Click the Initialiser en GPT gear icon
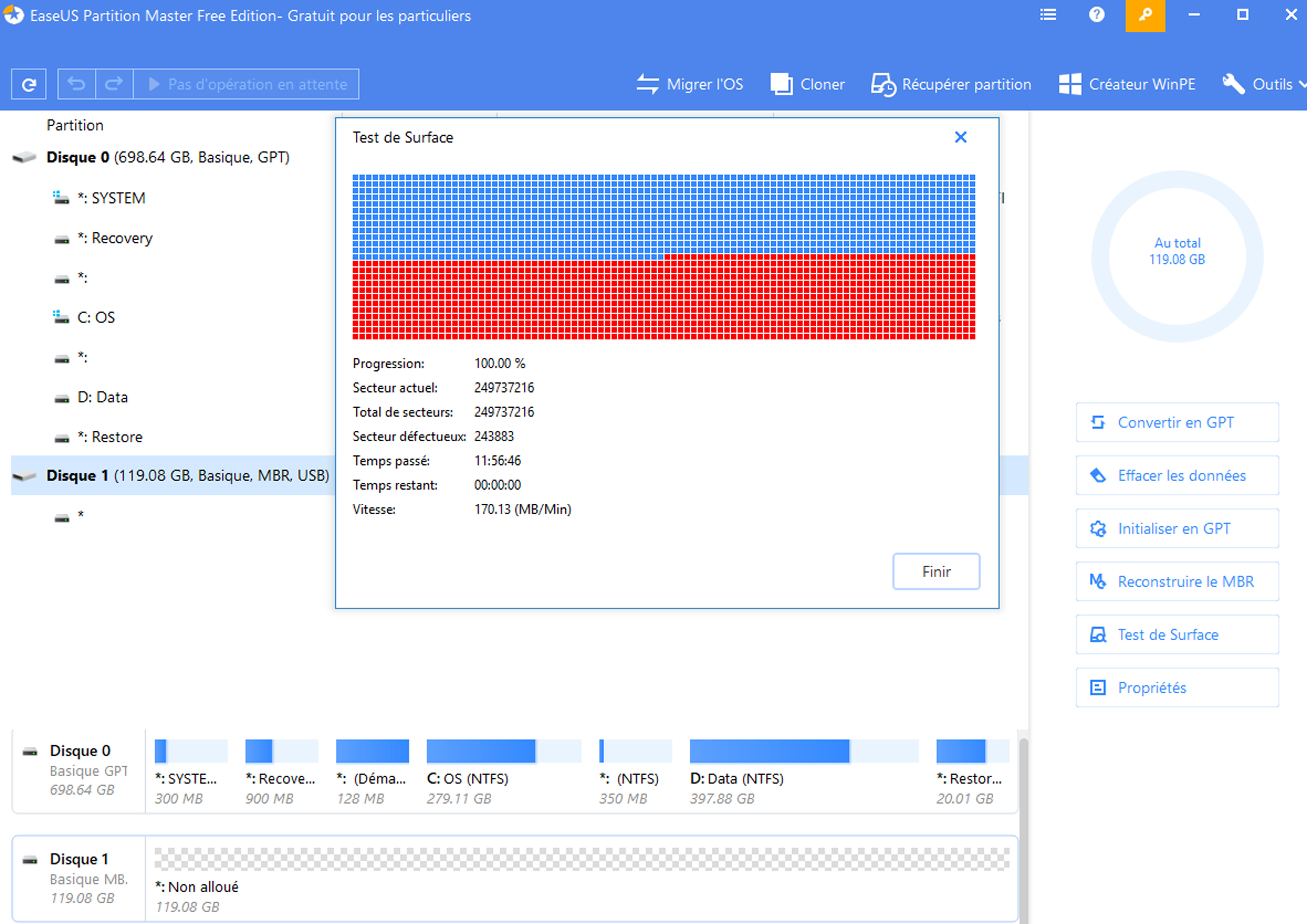The height and width of the screenshot is (924, 1307). coord(1098,529)
